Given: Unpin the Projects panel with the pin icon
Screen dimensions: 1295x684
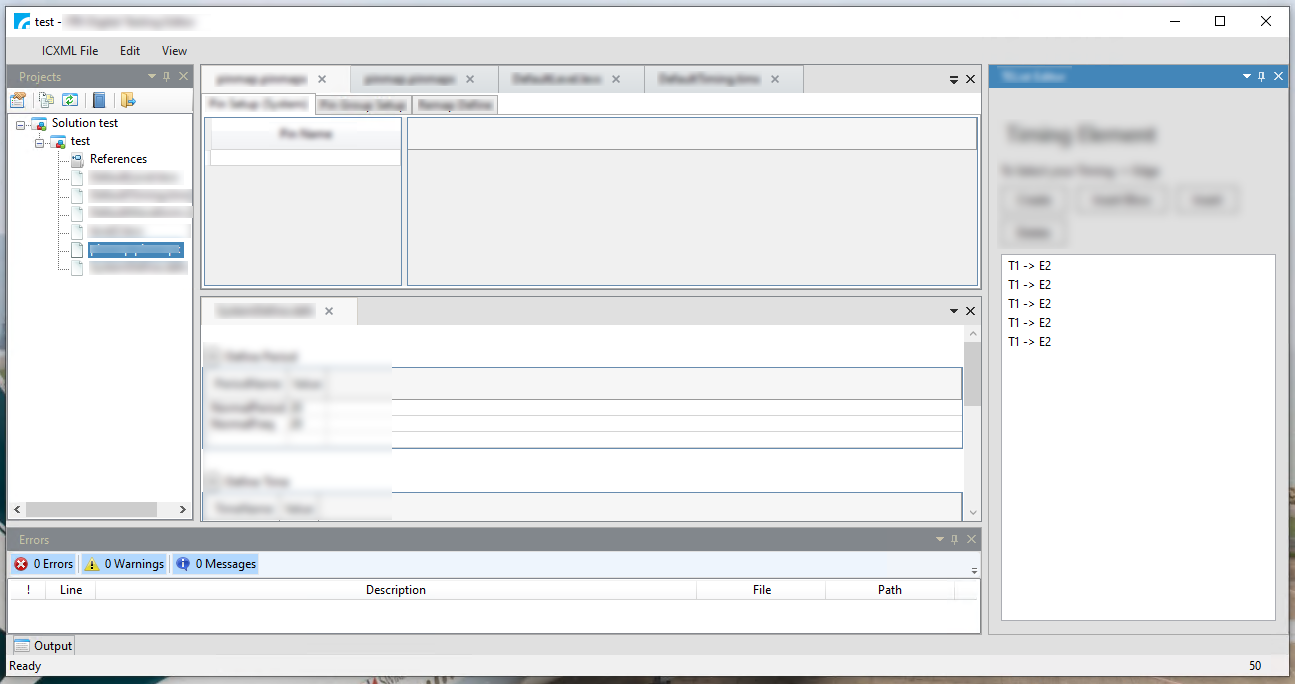Looking at the screenshot, I should point(167,75).
